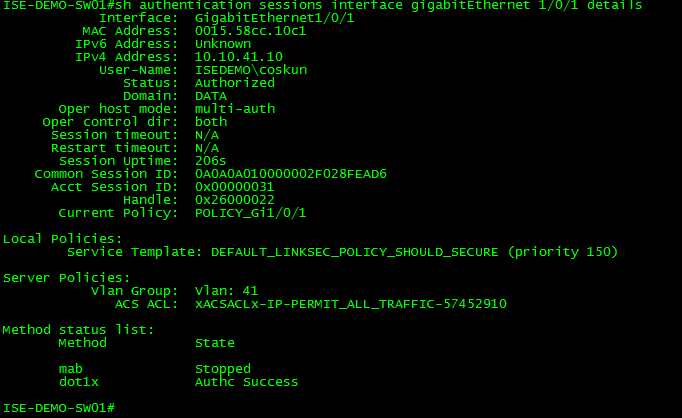The height and width of the screenshot is (418, 682).
Task: Click the Authorized status value
Action: [x=235, y=83]
